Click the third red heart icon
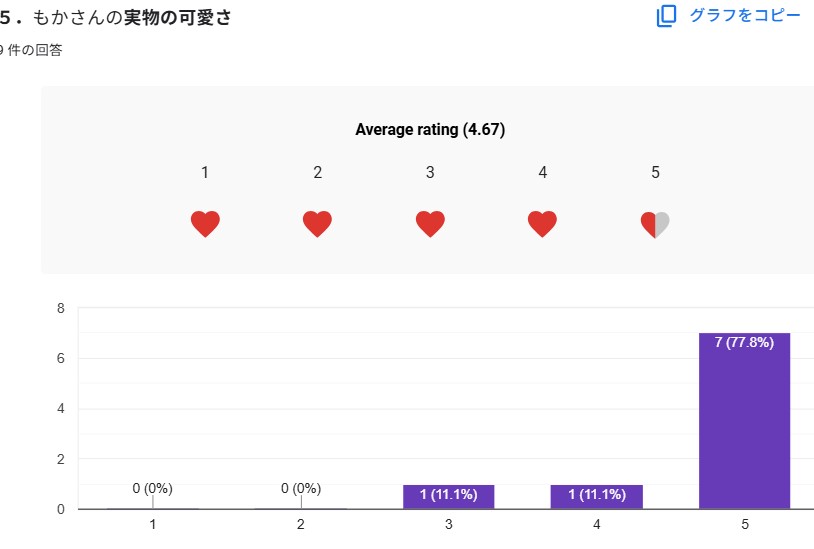 pyautogui.click(x=430, y=224)
